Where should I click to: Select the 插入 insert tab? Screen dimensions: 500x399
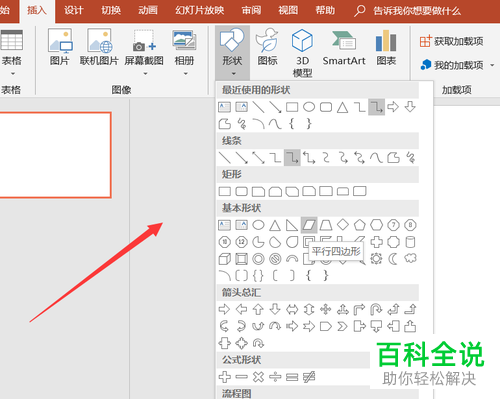point(37,11)
